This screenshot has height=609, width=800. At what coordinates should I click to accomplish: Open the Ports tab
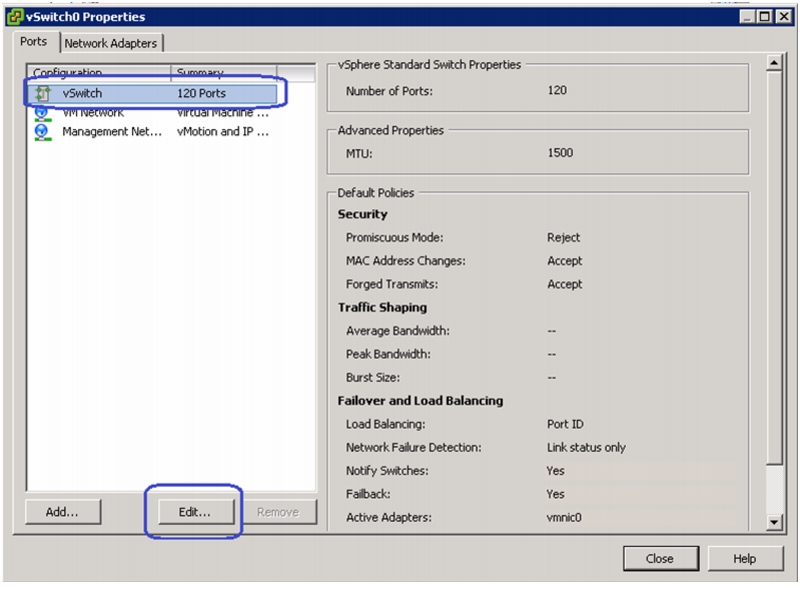pyautogui.click(x=33, y=42)
